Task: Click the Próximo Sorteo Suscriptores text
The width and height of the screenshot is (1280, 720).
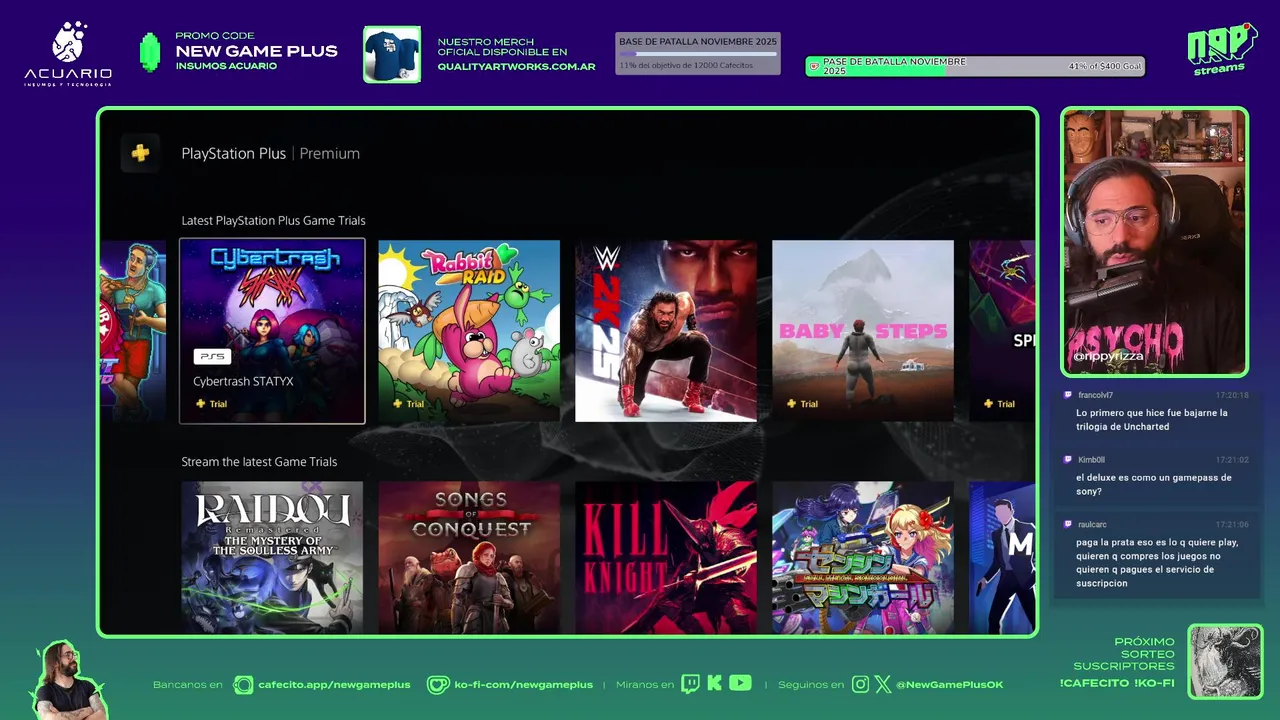Action: coord(1124,654)
